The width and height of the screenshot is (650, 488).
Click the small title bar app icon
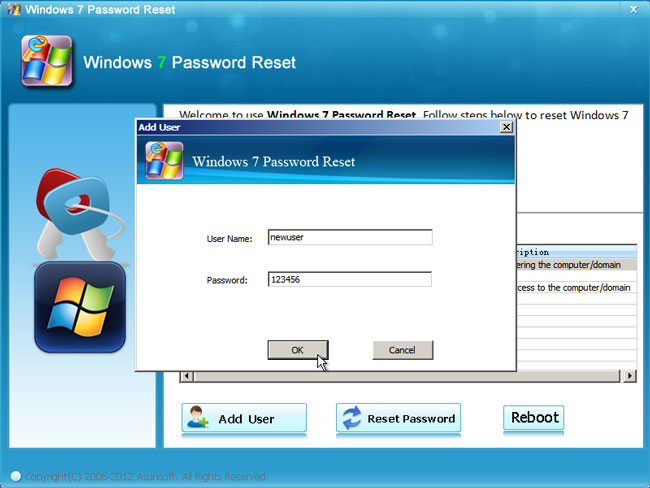tap(14, 9)
